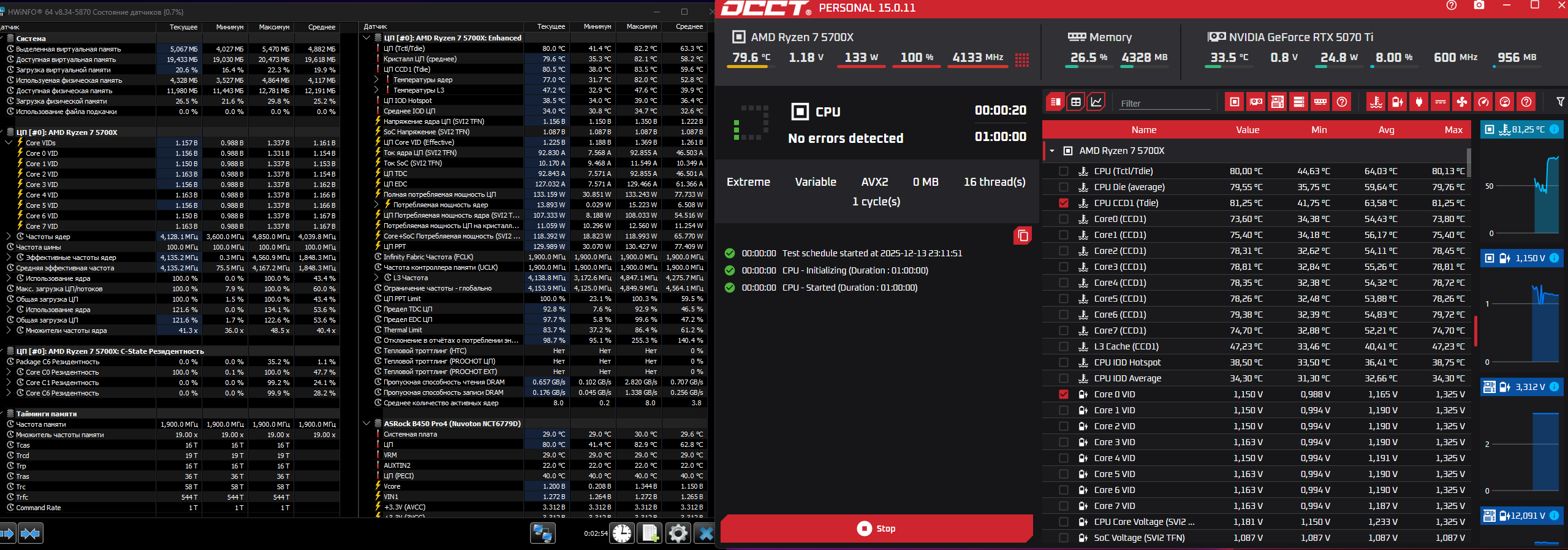Select the 1,150 V graph header

coord(1521,258)
